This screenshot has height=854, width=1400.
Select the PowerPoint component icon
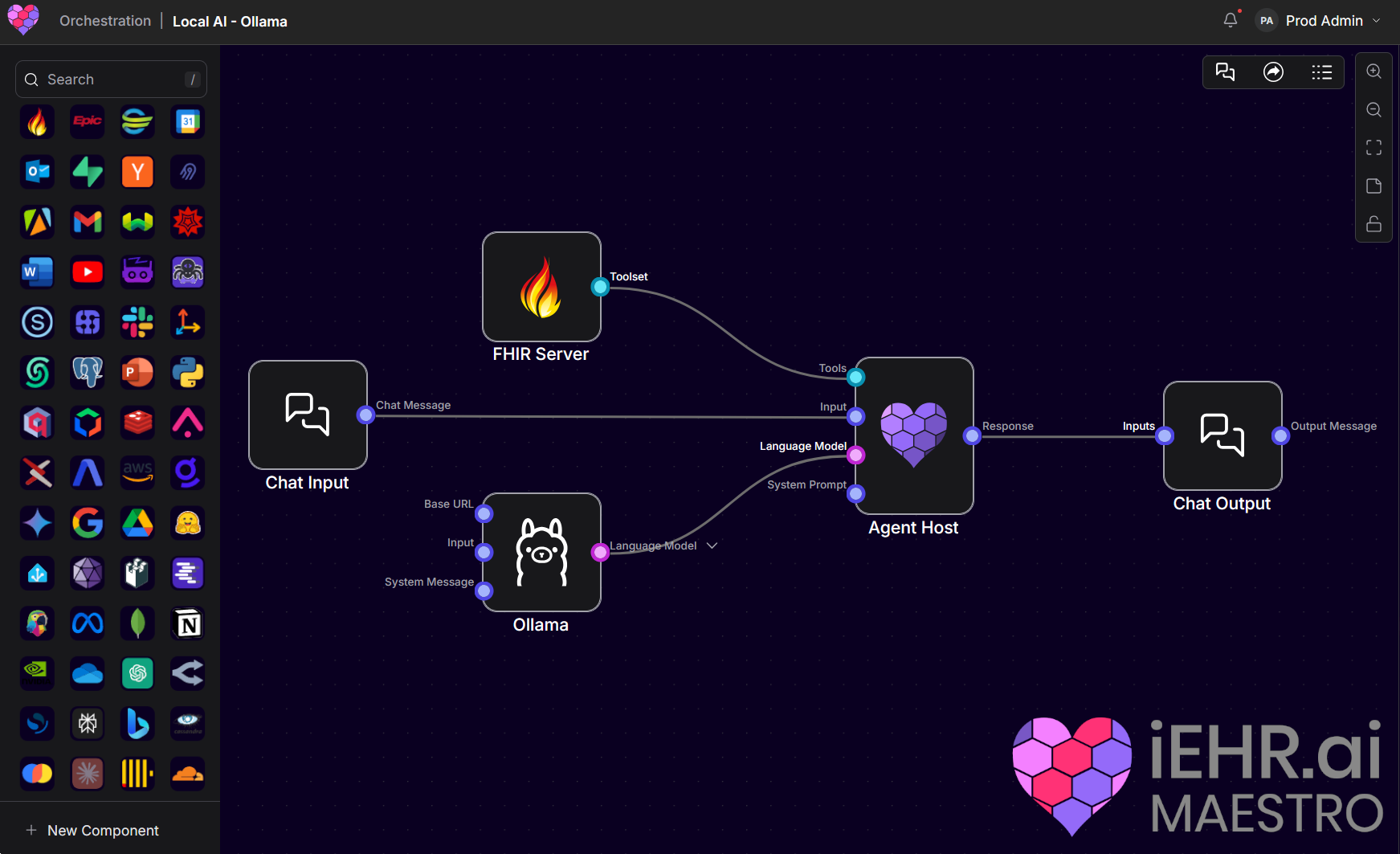[137, 372]
